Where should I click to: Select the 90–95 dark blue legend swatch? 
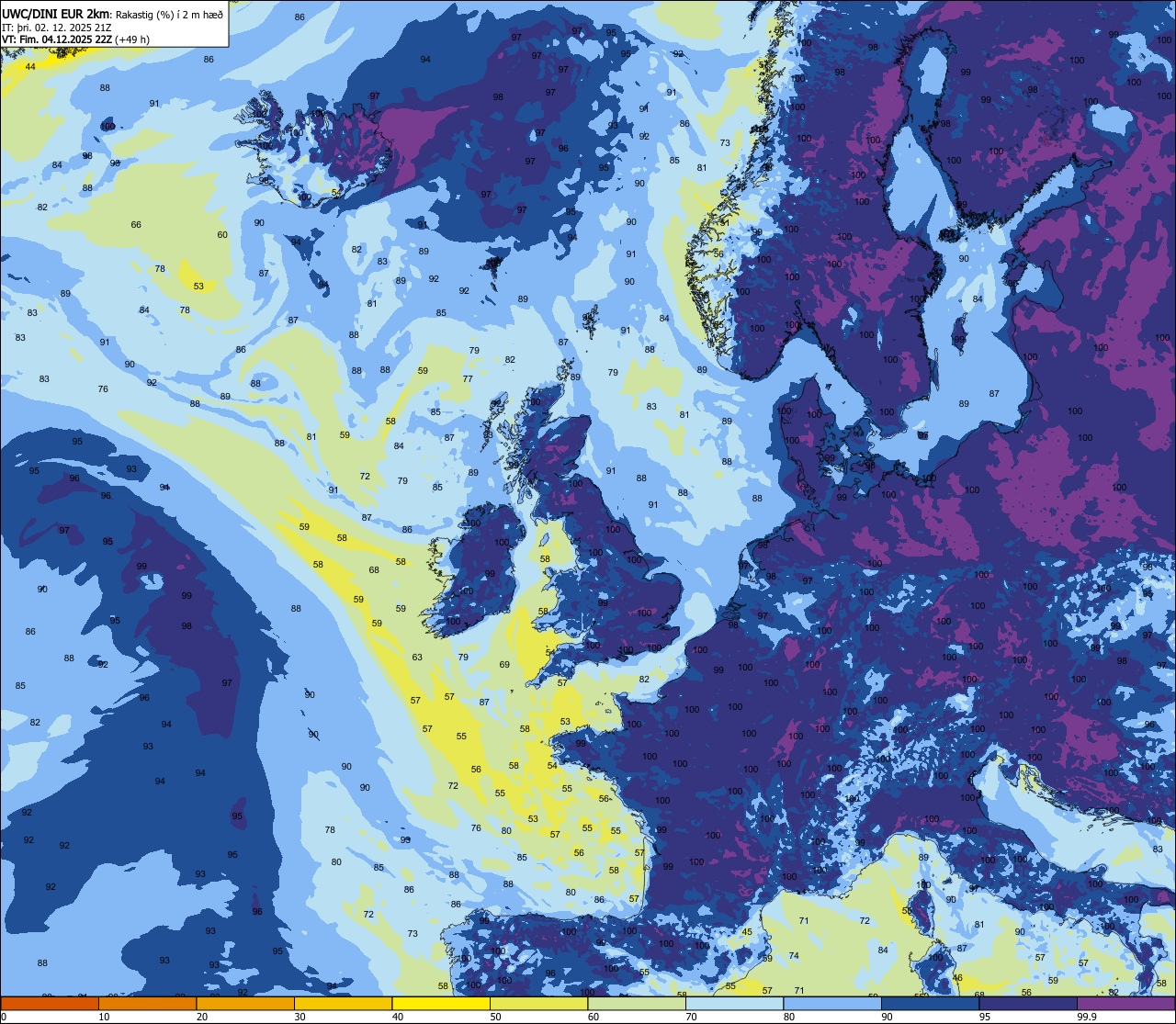pyautogui.click(x=930, y=1003)
